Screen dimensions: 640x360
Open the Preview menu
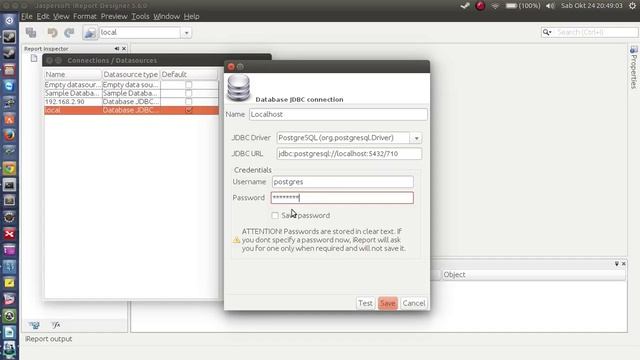[x=114, y=16]
